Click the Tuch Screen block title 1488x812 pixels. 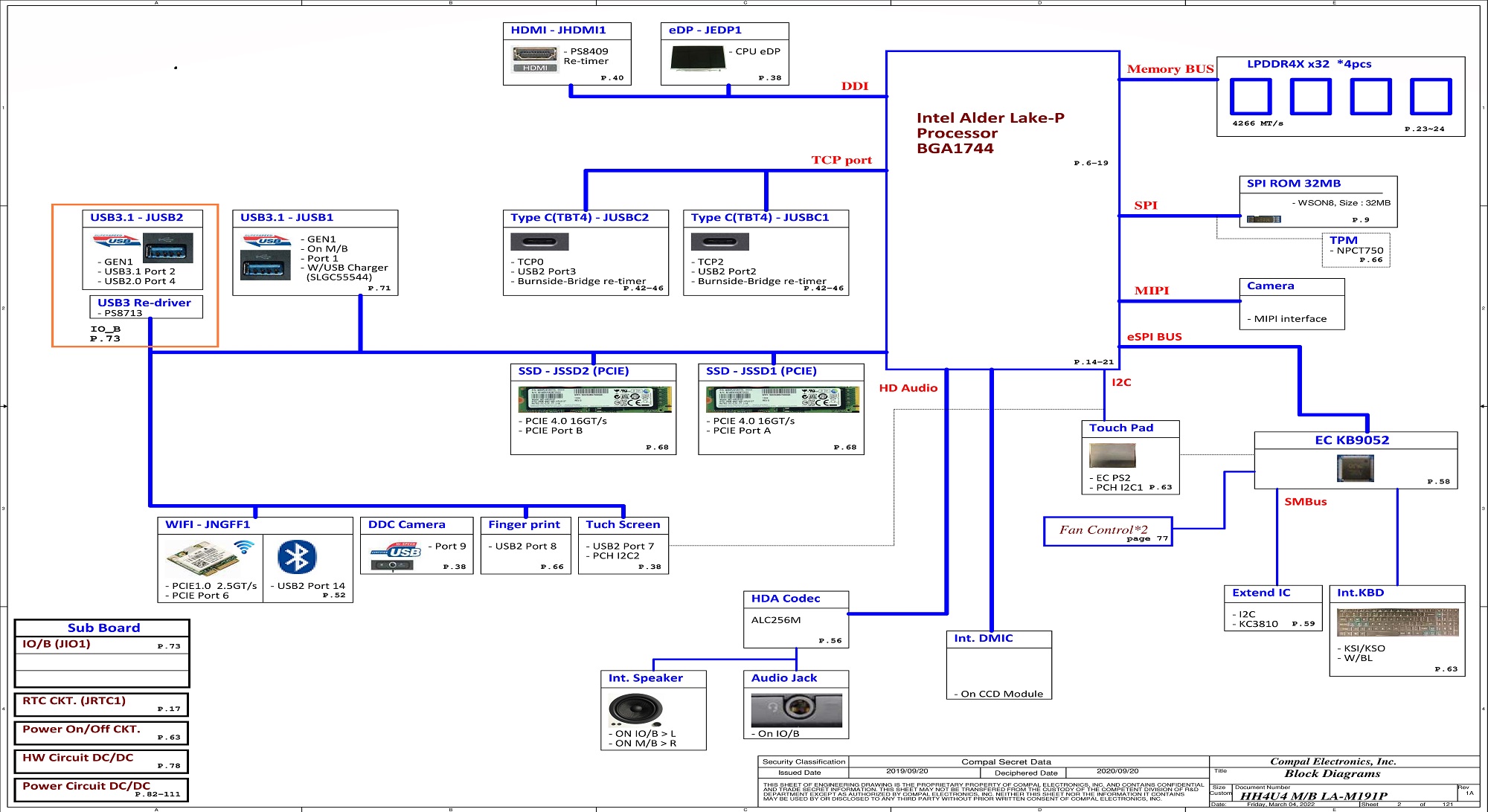(x=623, y=525)
